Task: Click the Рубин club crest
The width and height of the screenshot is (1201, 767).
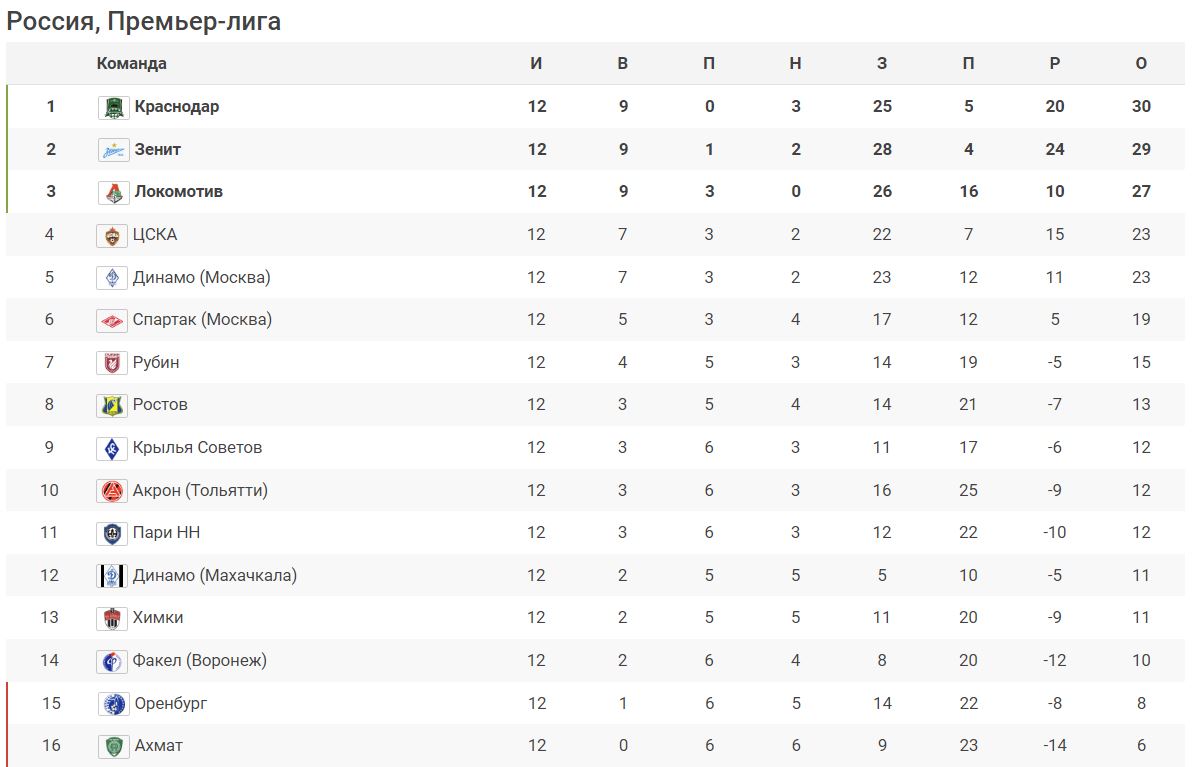Action: tap(112, 363)
